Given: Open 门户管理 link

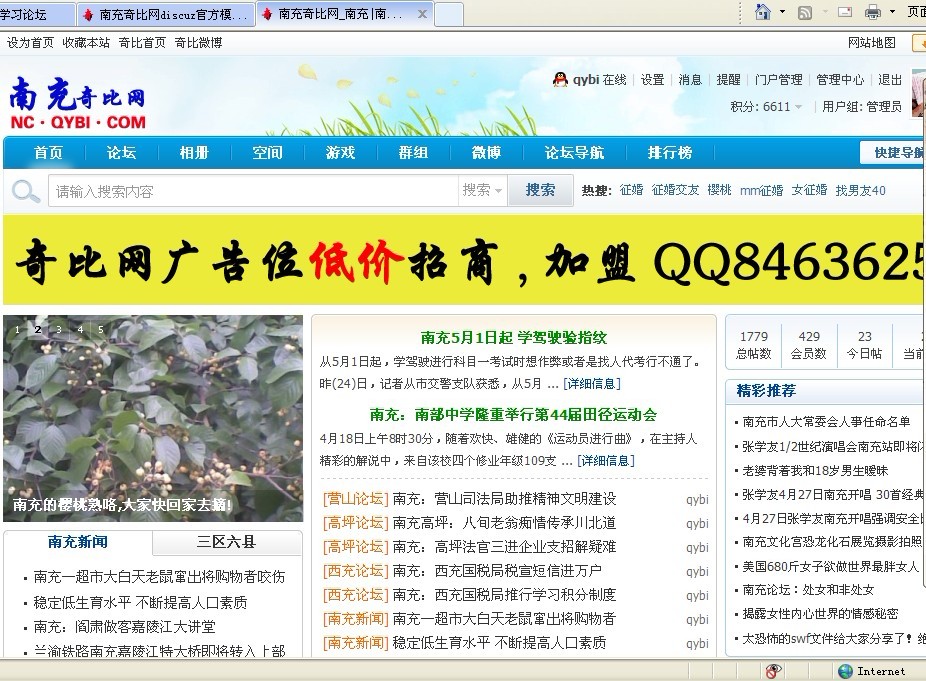Looking at the screenshot, I should click(x=778, y=80).
